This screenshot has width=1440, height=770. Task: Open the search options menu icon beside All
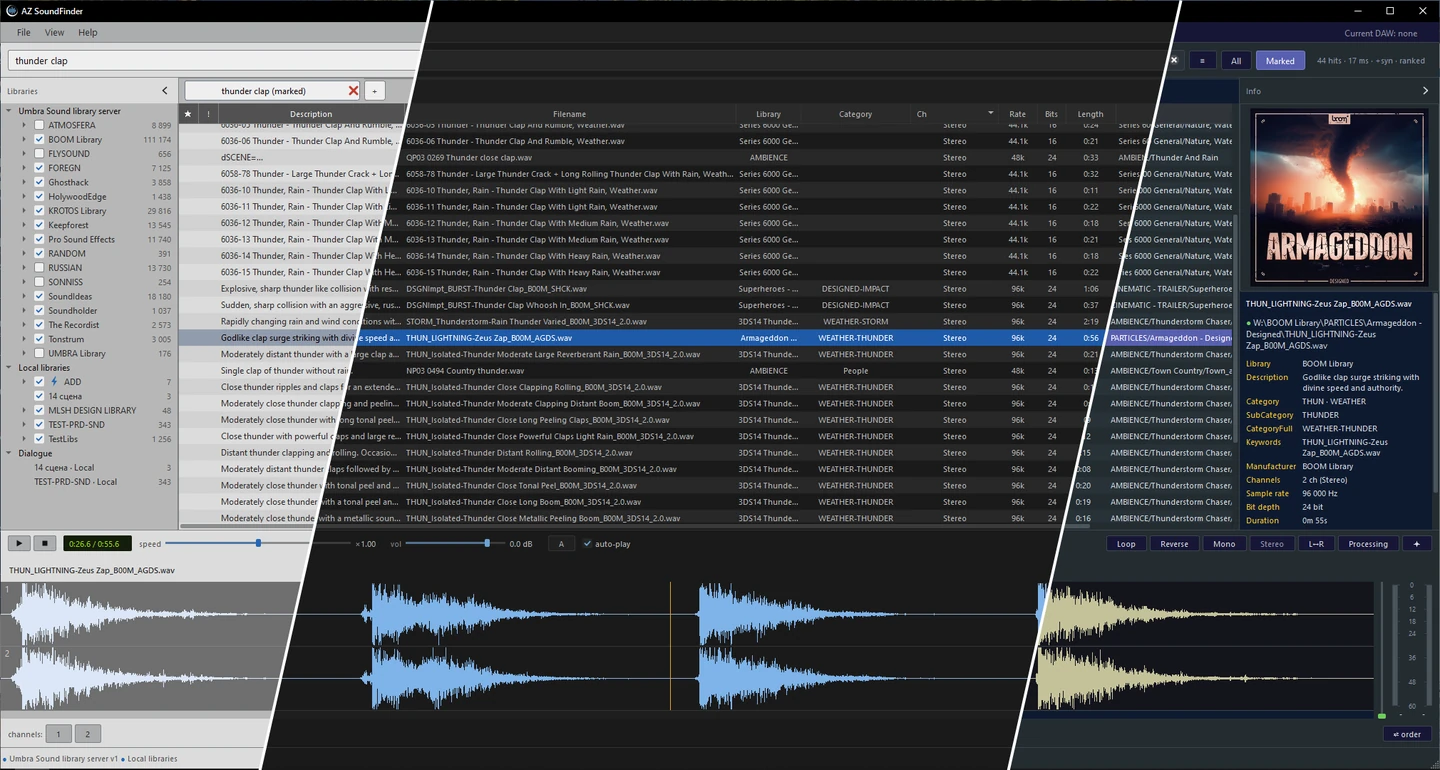tap(1202, 61)
